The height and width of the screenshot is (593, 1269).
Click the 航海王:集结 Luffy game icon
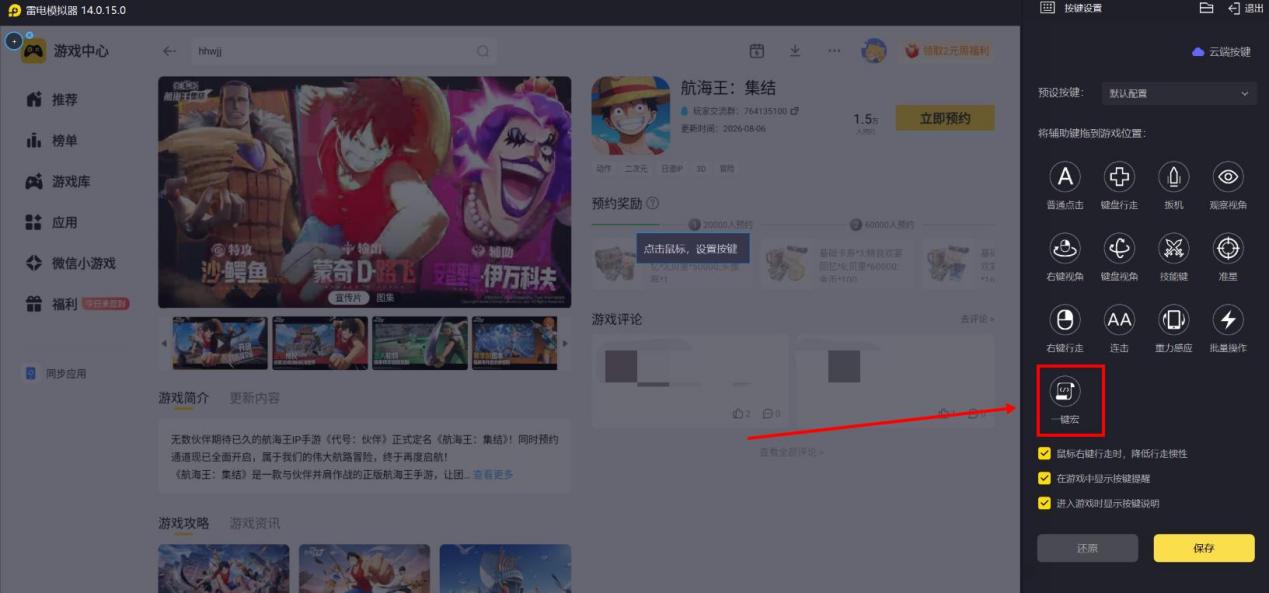point(631,116)
